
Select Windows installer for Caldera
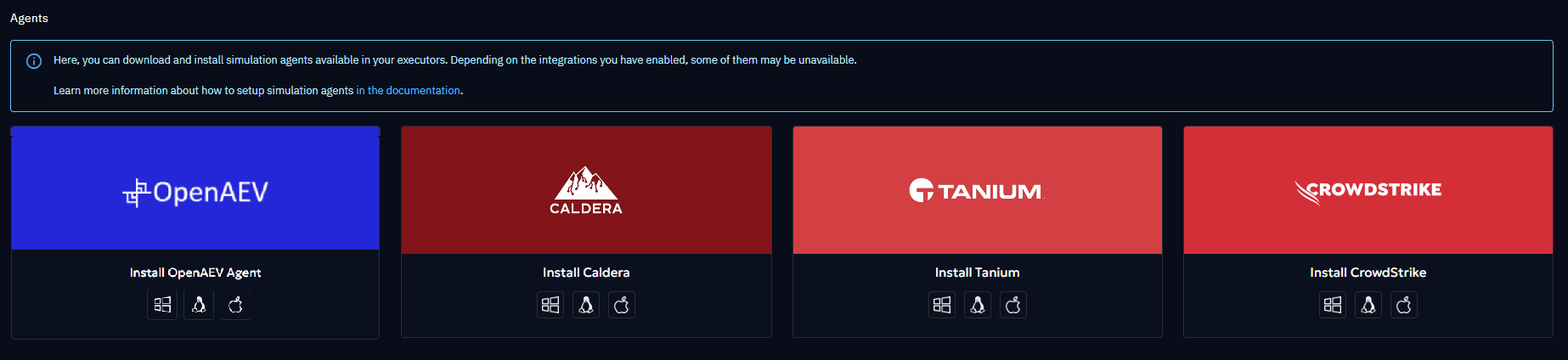(x=550, y=305)
